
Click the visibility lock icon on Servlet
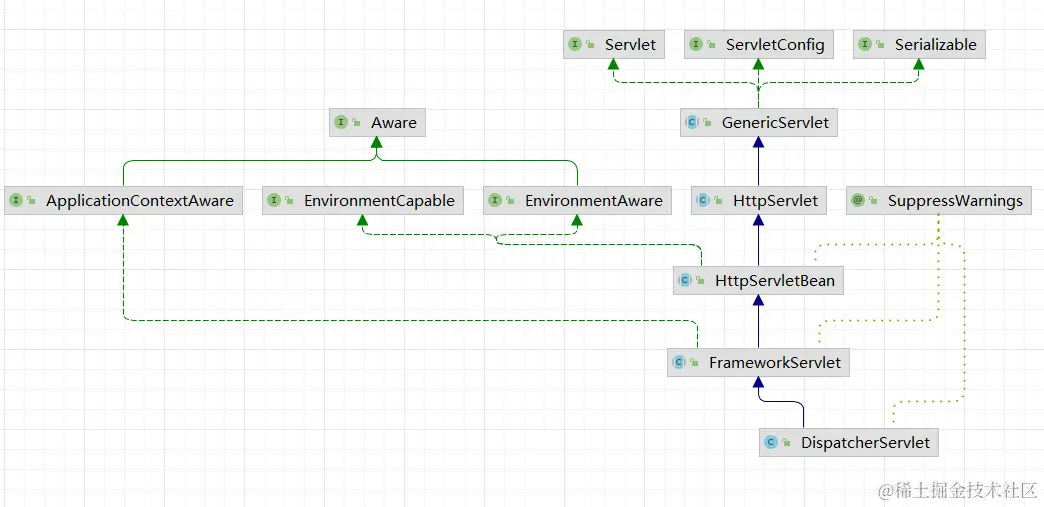(591, 45)
